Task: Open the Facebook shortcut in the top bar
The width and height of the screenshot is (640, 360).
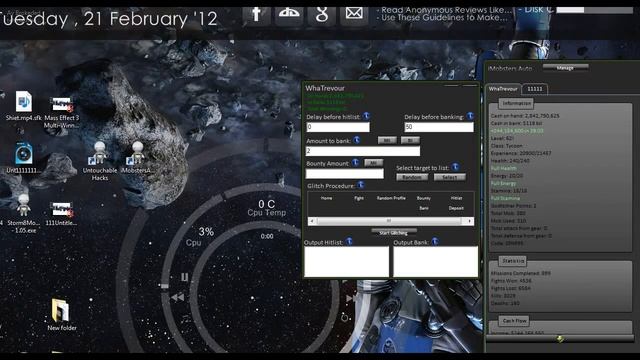Action: pos(256,15)
